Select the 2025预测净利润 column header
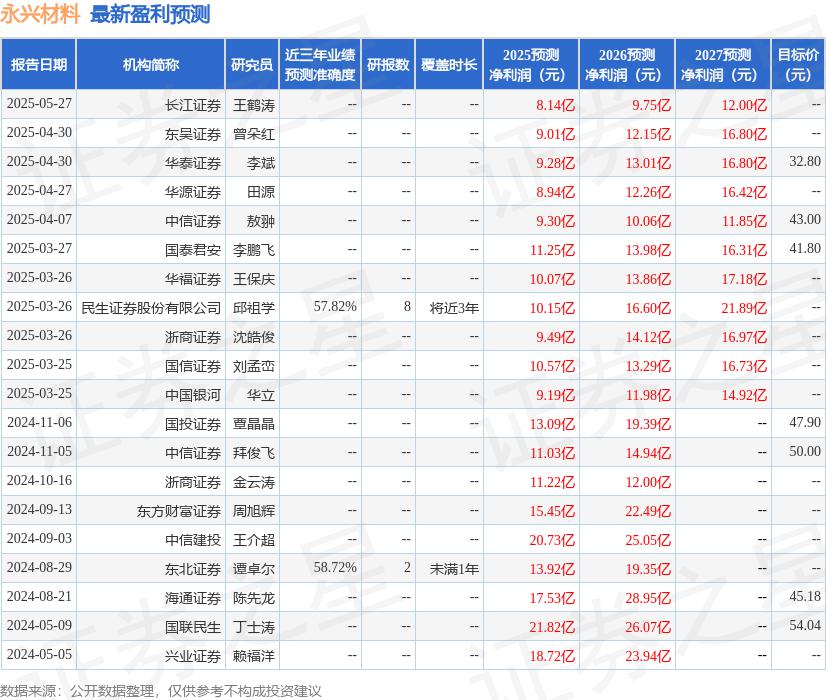This screenshot has height=700, width=826. pos(531,64)
